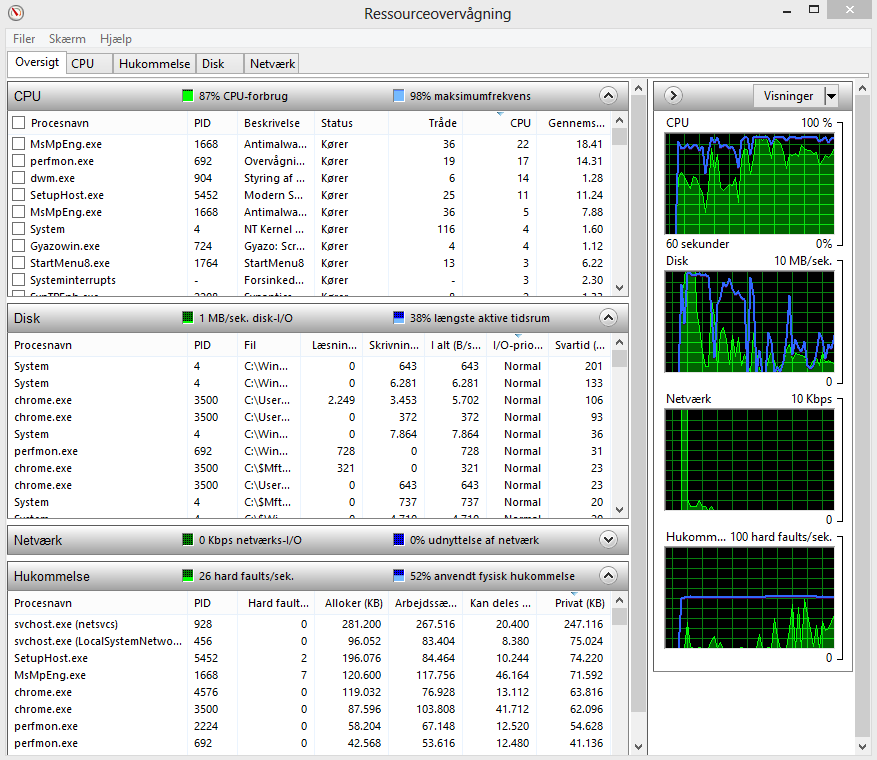The height and width of the screenshot is (760, 877).
Task: Click the blue maximum frequency indicator square
Action: click(x=399, y=96)
